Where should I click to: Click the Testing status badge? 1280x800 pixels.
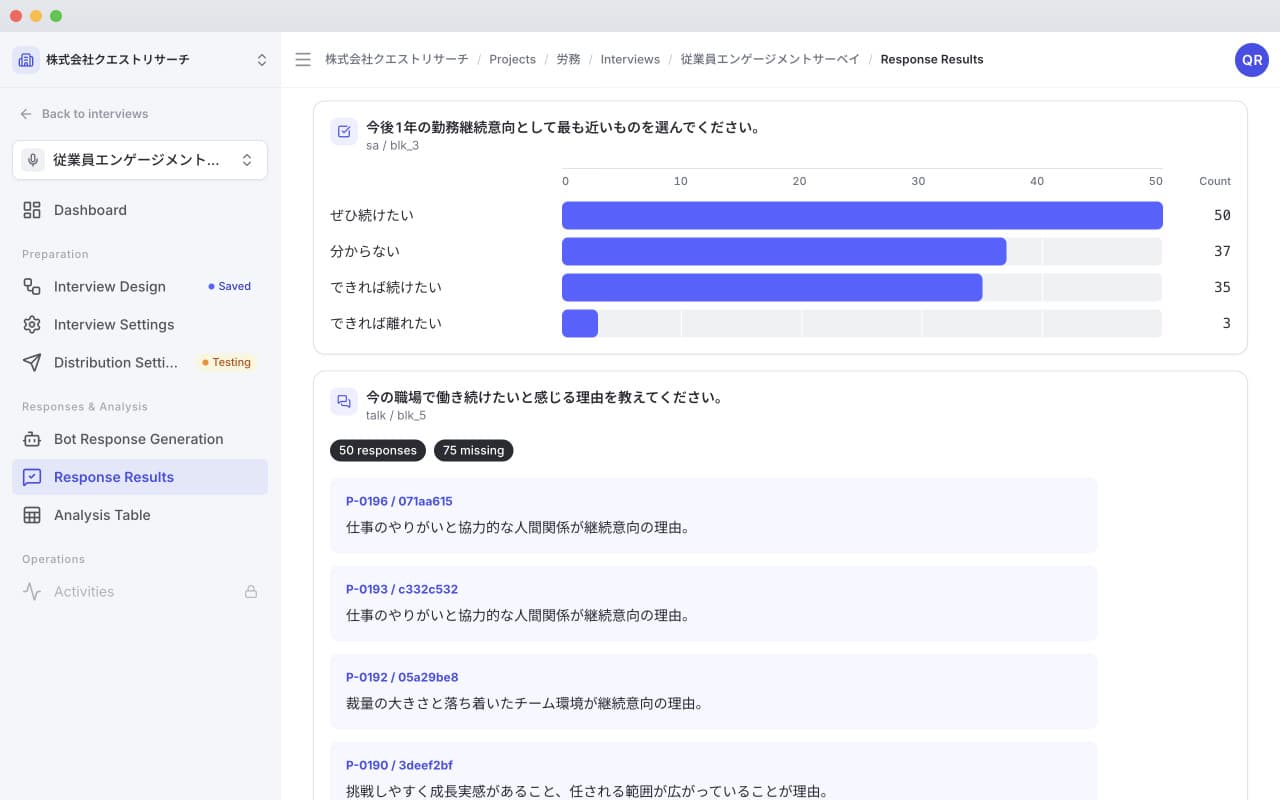[x=225, y=362]
